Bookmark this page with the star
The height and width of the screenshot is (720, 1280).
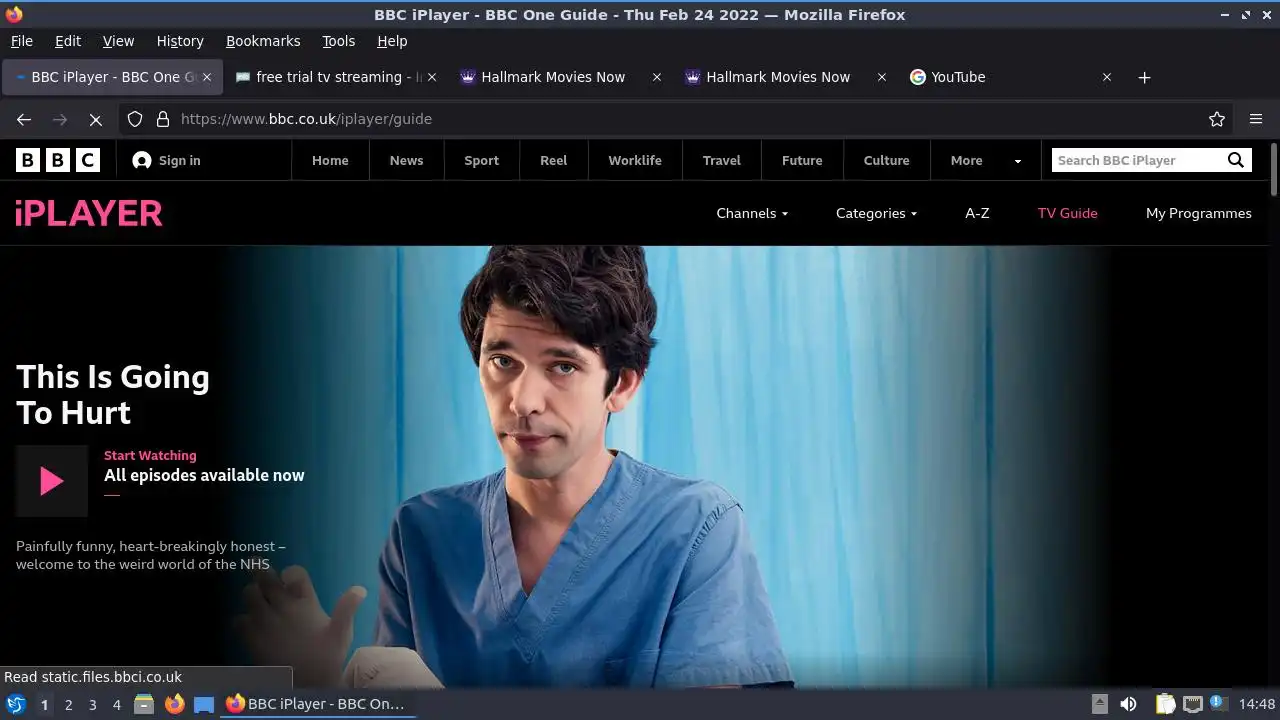coord(1217,119)
